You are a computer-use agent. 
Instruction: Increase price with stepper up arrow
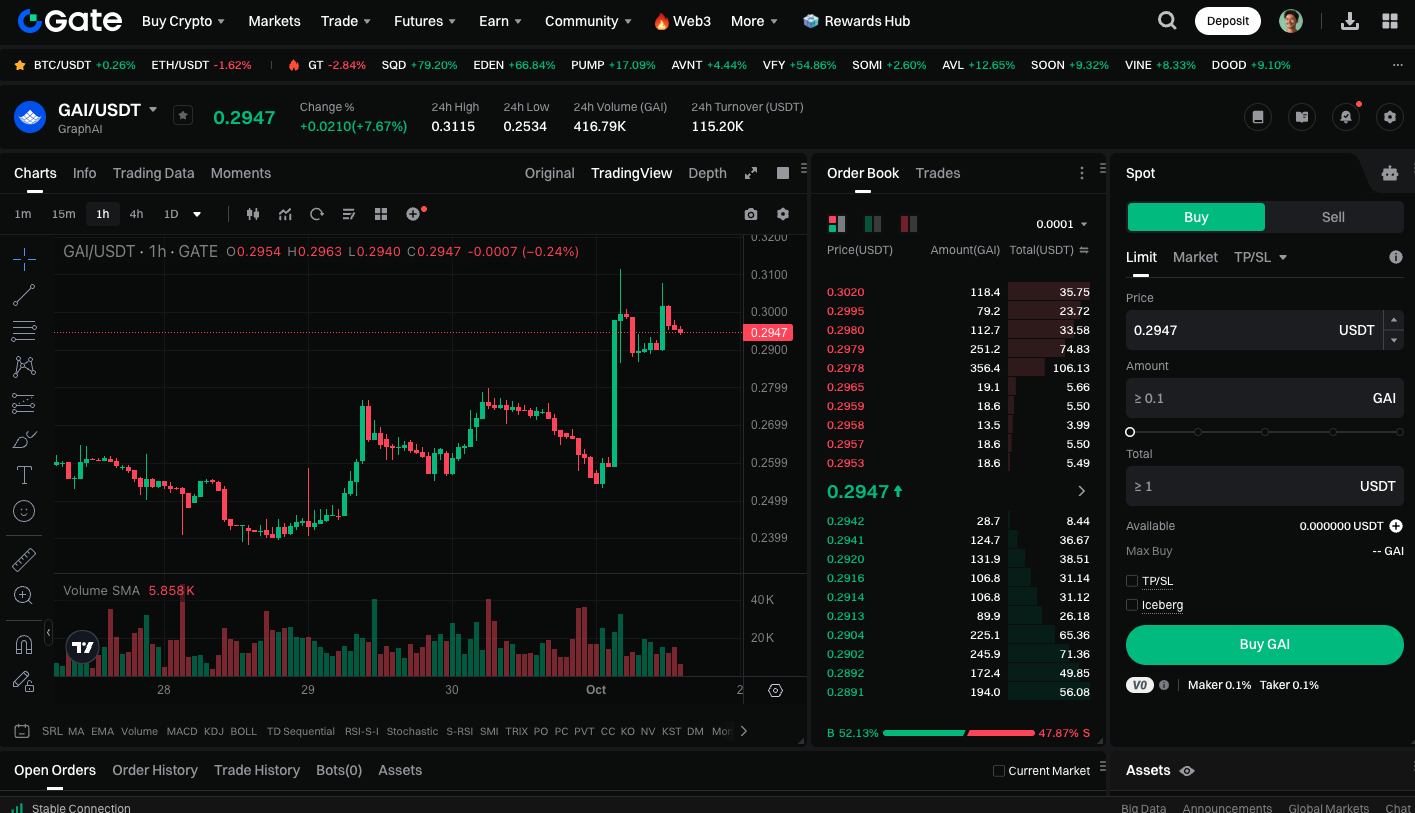click(1394, 320)
